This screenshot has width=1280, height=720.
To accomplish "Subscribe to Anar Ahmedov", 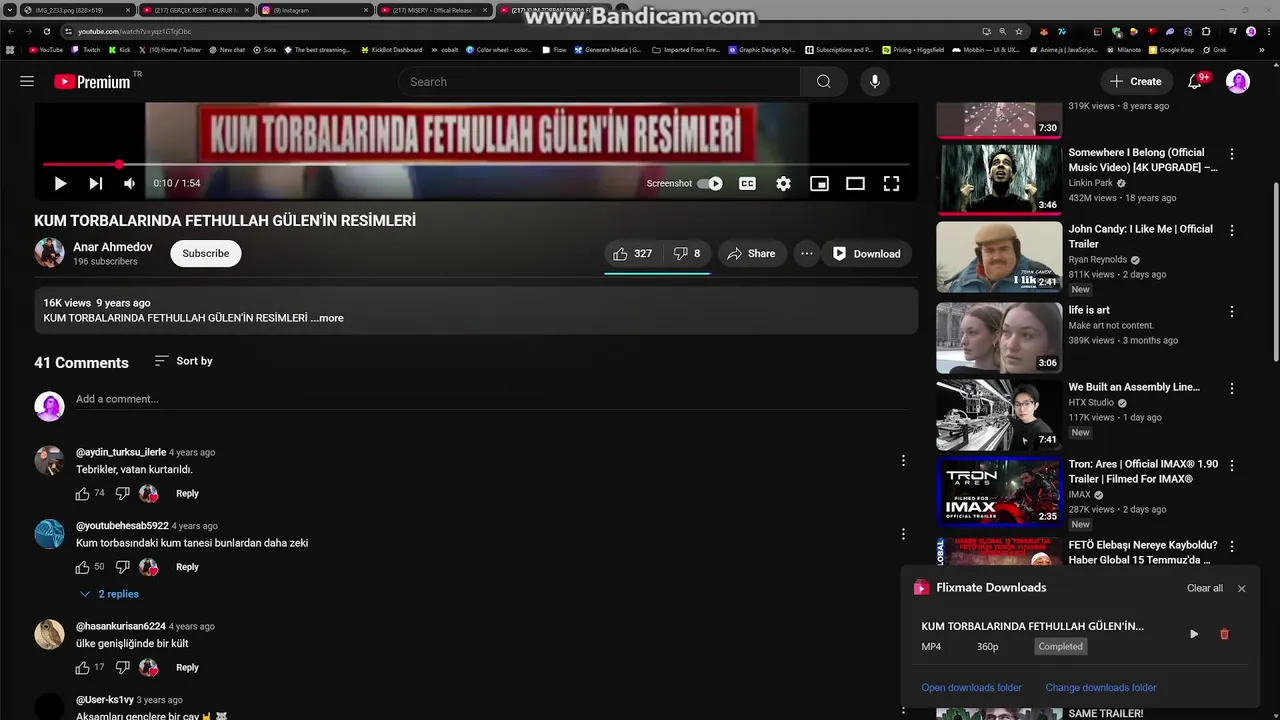I will [206, 254].
